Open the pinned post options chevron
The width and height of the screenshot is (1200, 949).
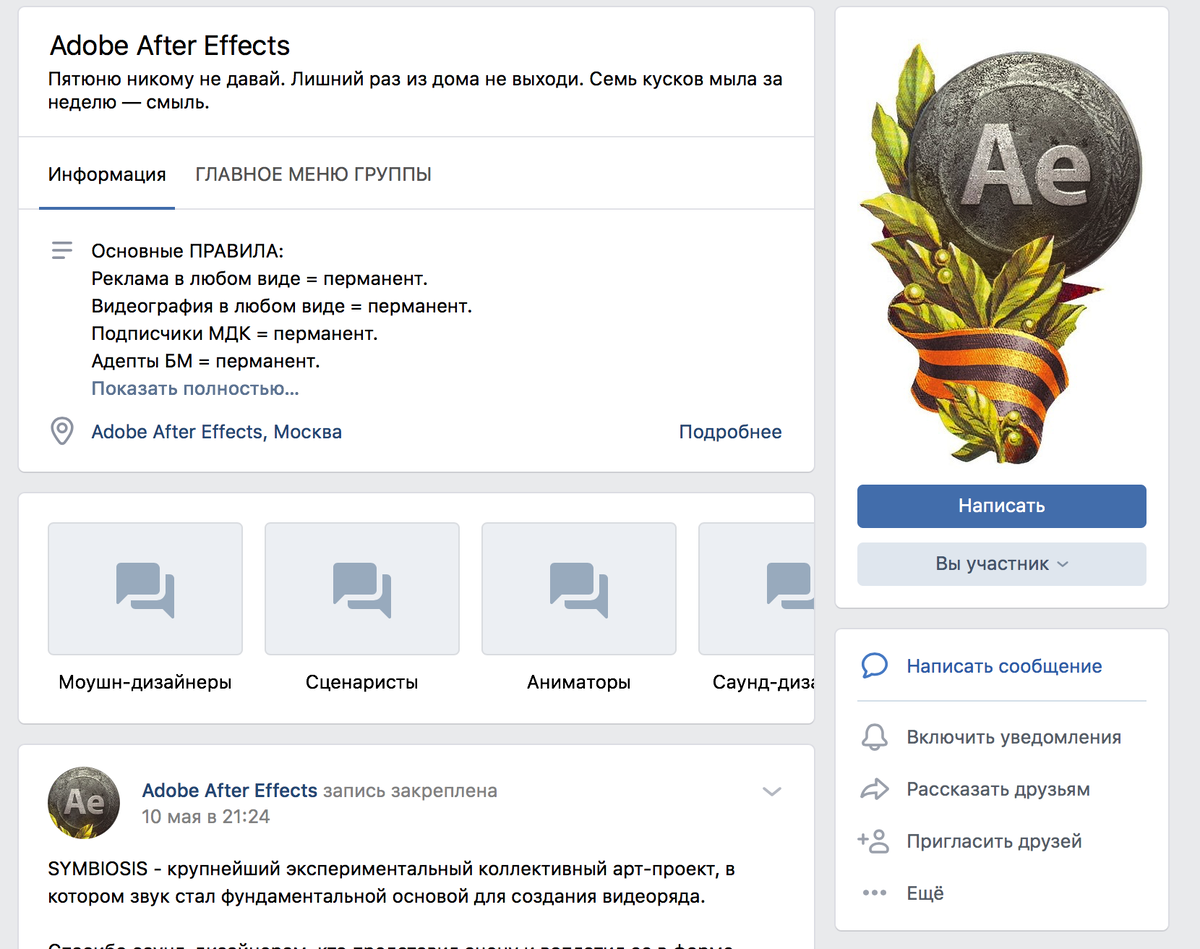tap(771, 791)
